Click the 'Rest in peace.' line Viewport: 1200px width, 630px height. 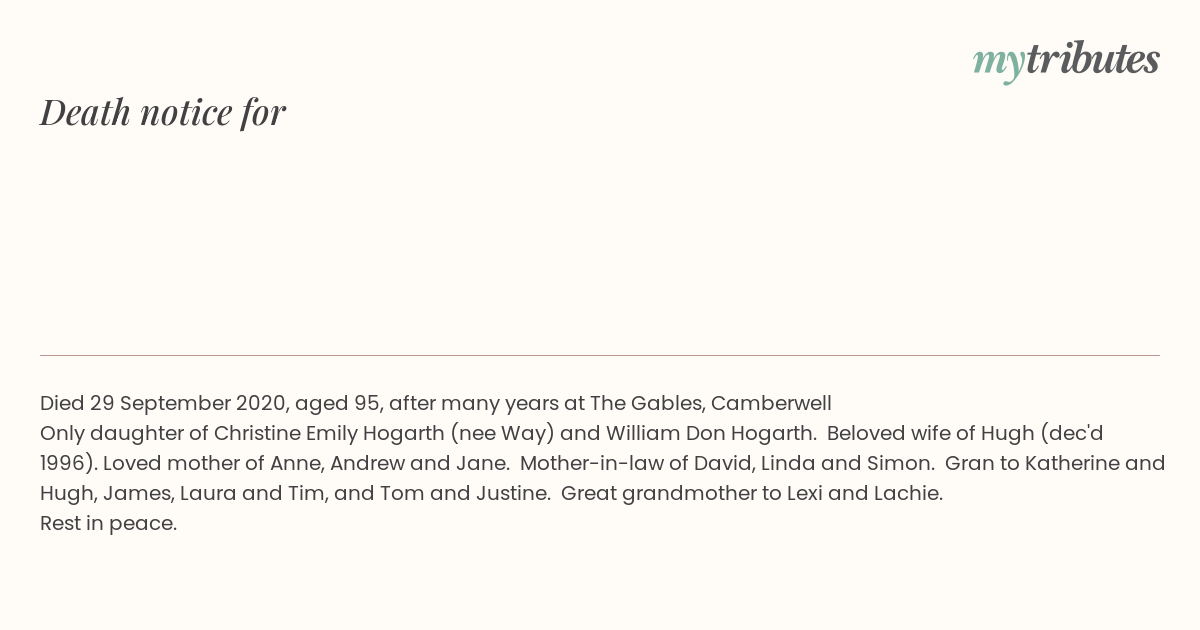pyautogui.click(x=108, y=524)
